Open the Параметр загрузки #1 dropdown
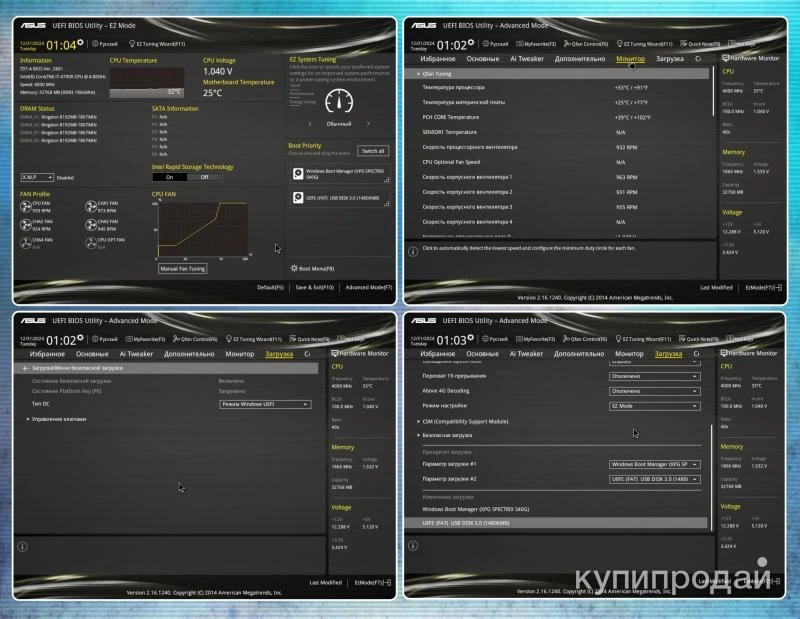The width and height of the screenshot is (800, 619). pyautogui.click(x=654, y=464)
